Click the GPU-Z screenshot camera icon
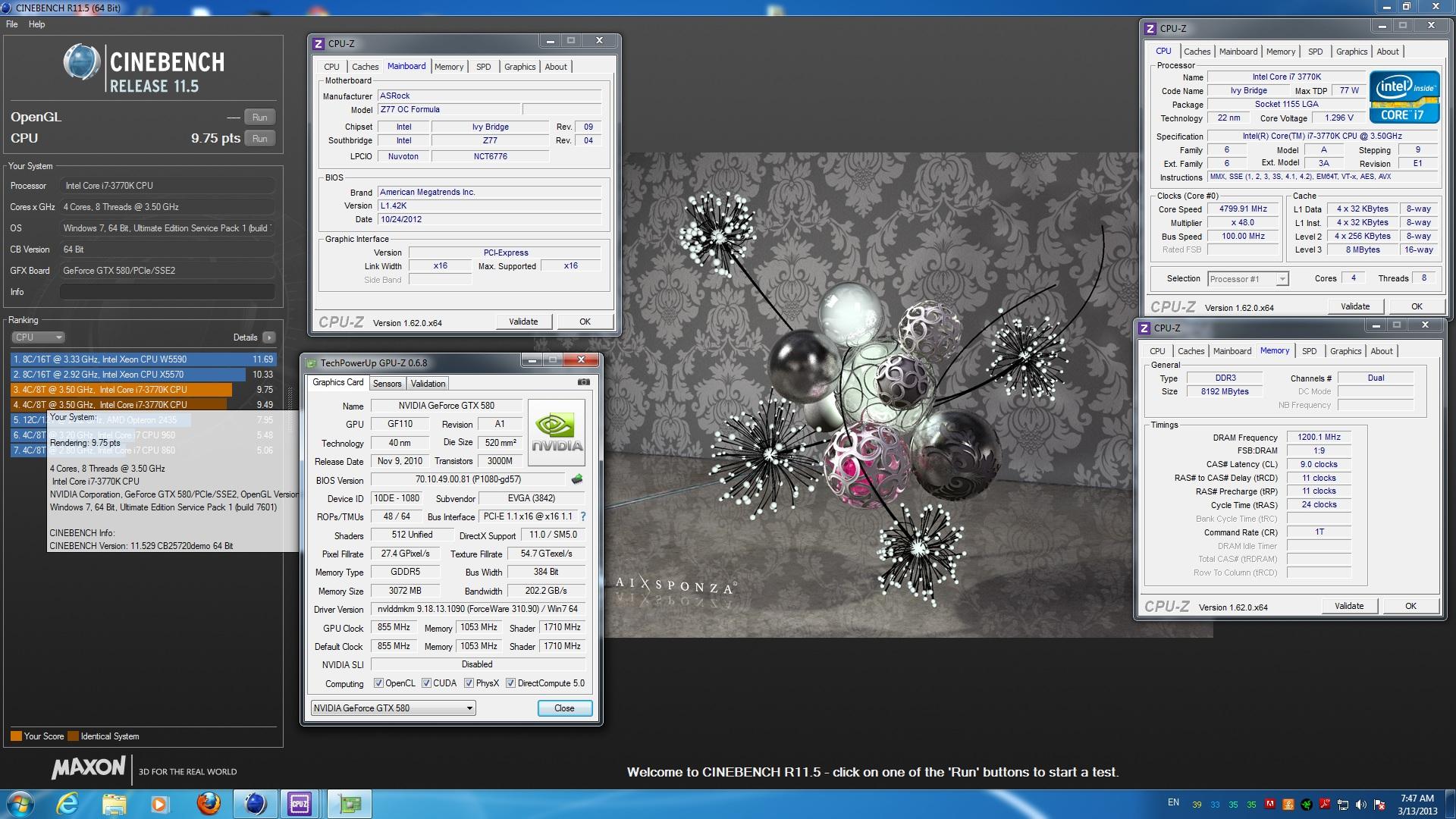 point(584,382)
